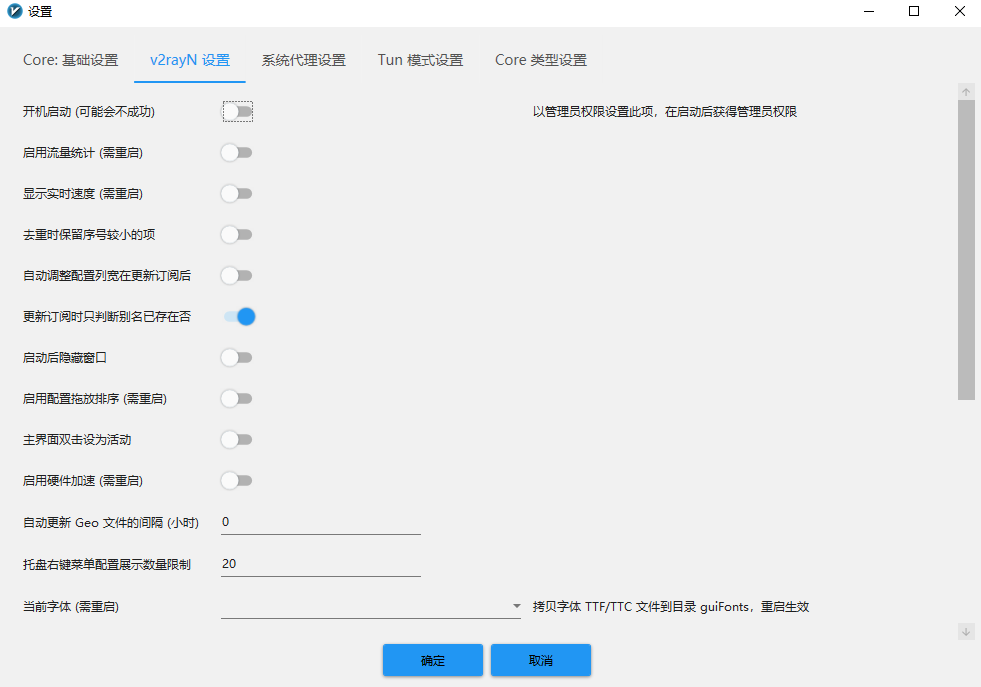The image size is (981, 687).
Task: Turn on 显示实时速度 (需重启) switch
Action: (236, 194)
